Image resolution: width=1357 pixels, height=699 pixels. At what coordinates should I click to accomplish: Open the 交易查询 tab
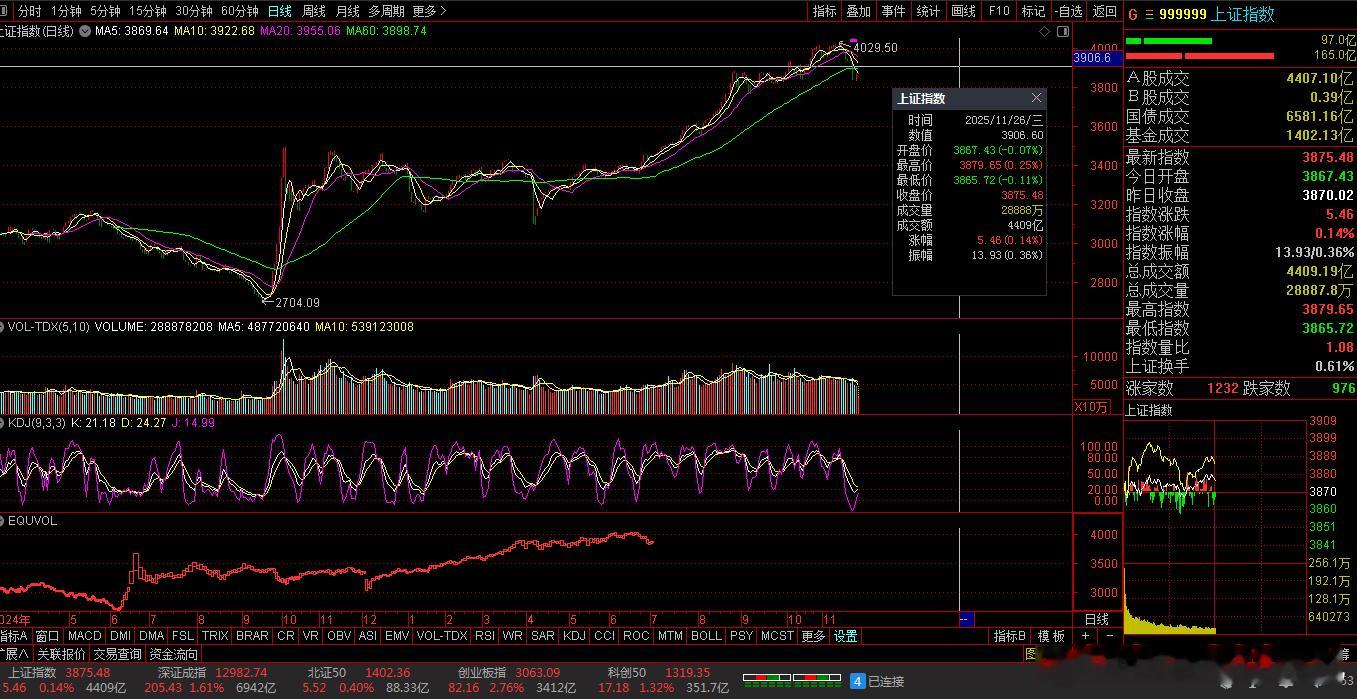pyautogui.click(x=117, y=654)
